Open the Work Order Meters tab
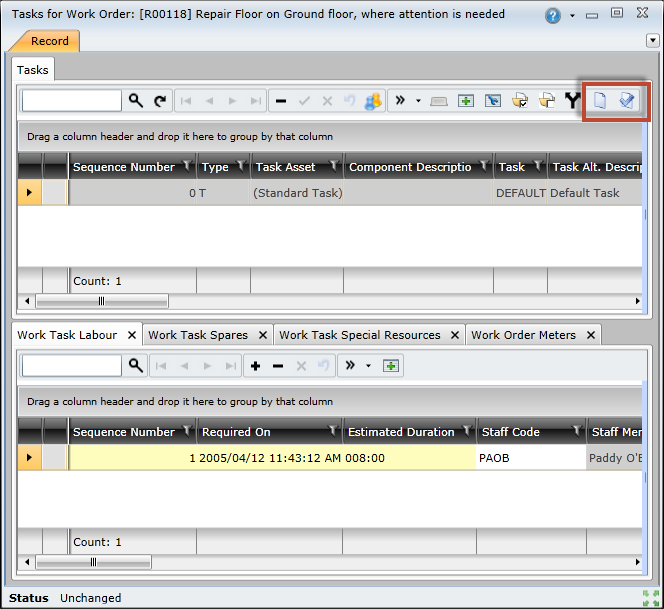664x609 pixels. (523, 335)
